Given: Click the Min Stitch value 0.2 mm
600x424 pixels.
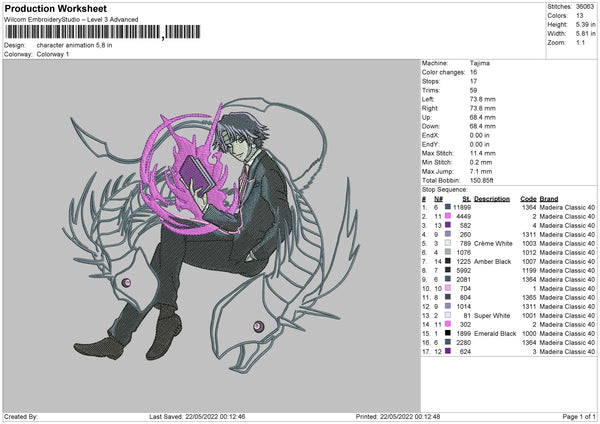Looking at the screenshot, I should point(481,162).
